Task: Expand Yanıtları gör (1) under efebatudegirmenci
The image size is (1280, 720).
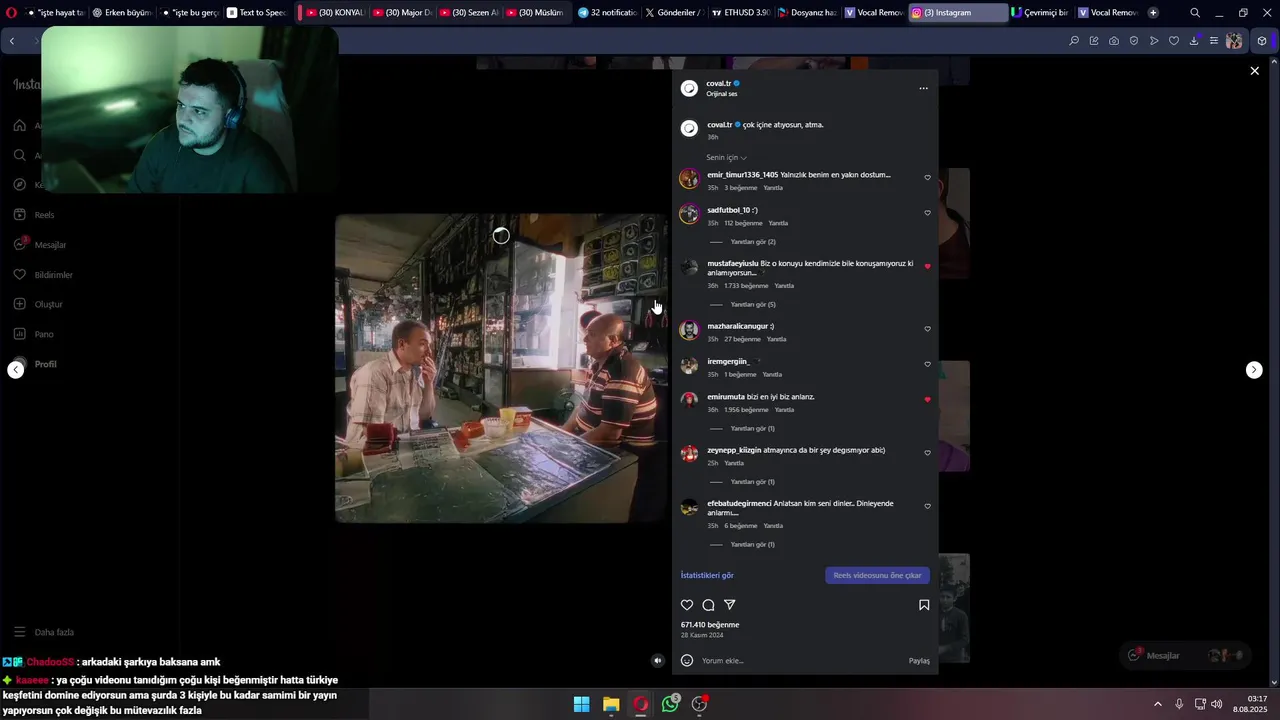Action: (753, 545)
